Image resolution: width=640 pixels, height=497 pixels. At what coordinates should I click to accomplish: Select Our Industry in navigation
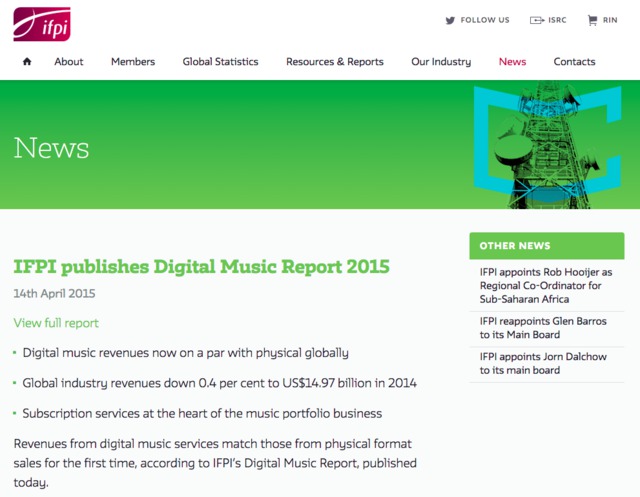tap(441, 62)
